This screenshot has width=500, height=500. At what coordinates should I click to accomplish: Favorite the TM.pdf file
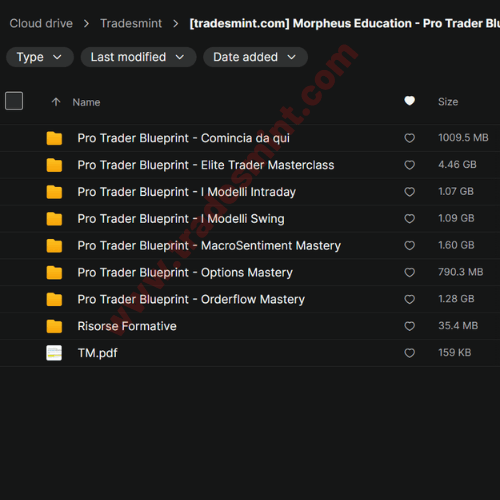pos(410,353)
